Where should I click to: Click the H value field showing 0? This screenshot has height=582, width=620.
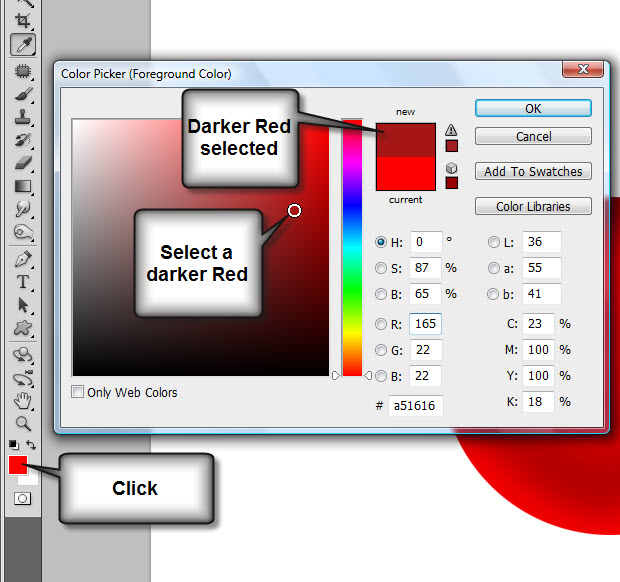pos(425,242)
